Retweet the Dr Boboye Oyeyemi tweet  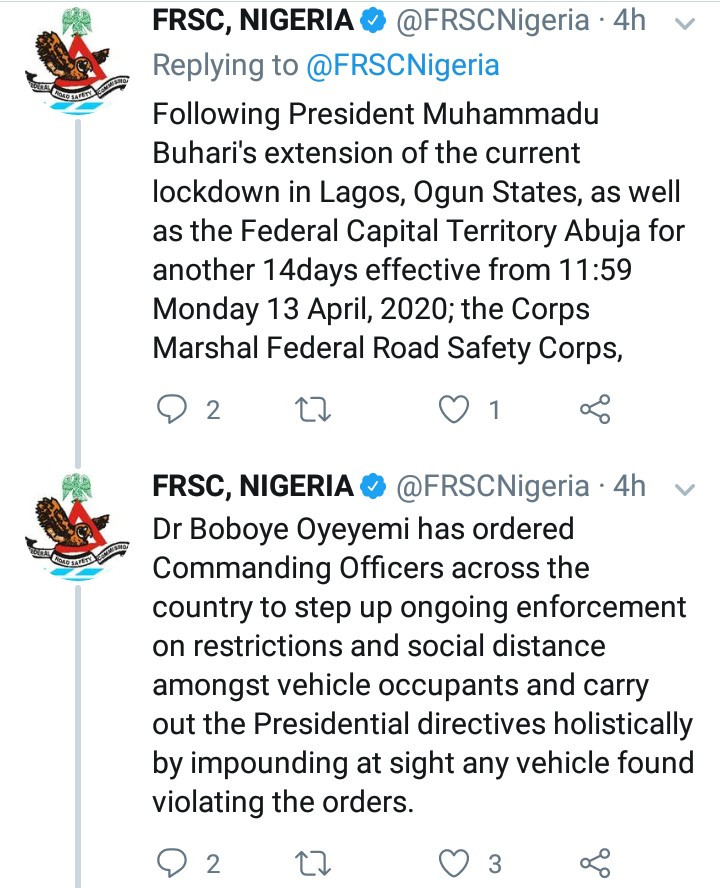pyautogui.click(x=313, y=864)
